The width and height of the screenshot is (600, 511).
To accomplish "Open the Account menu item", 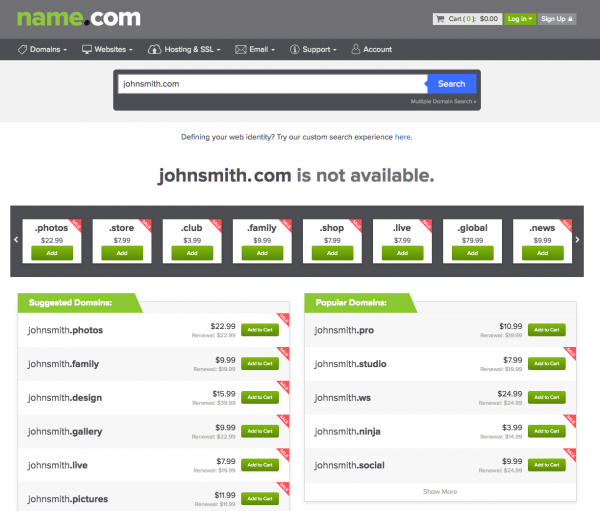I will pyautogui.click(x=372, y=49).
